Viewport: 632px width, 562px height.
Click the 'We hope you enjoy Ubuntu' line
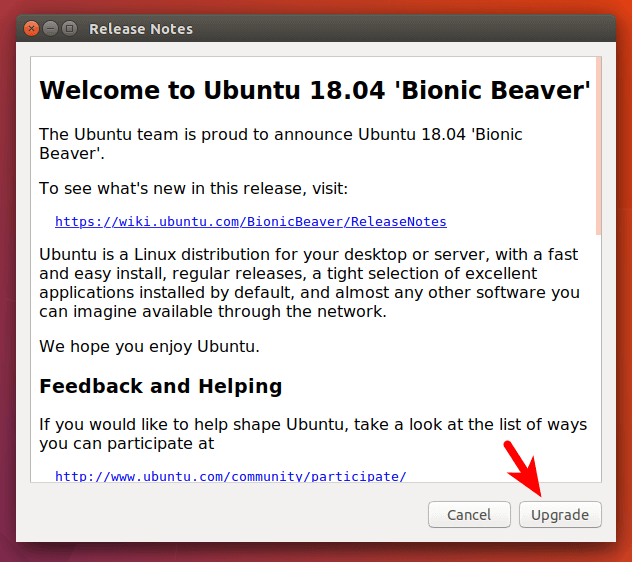tap(149, 347)
